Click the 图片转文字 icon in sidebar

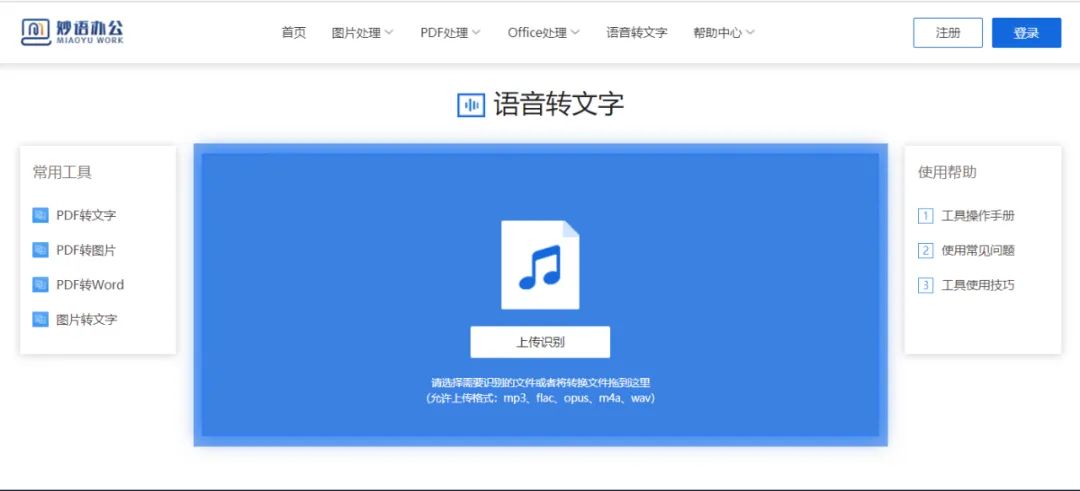(x=41, y=320)
